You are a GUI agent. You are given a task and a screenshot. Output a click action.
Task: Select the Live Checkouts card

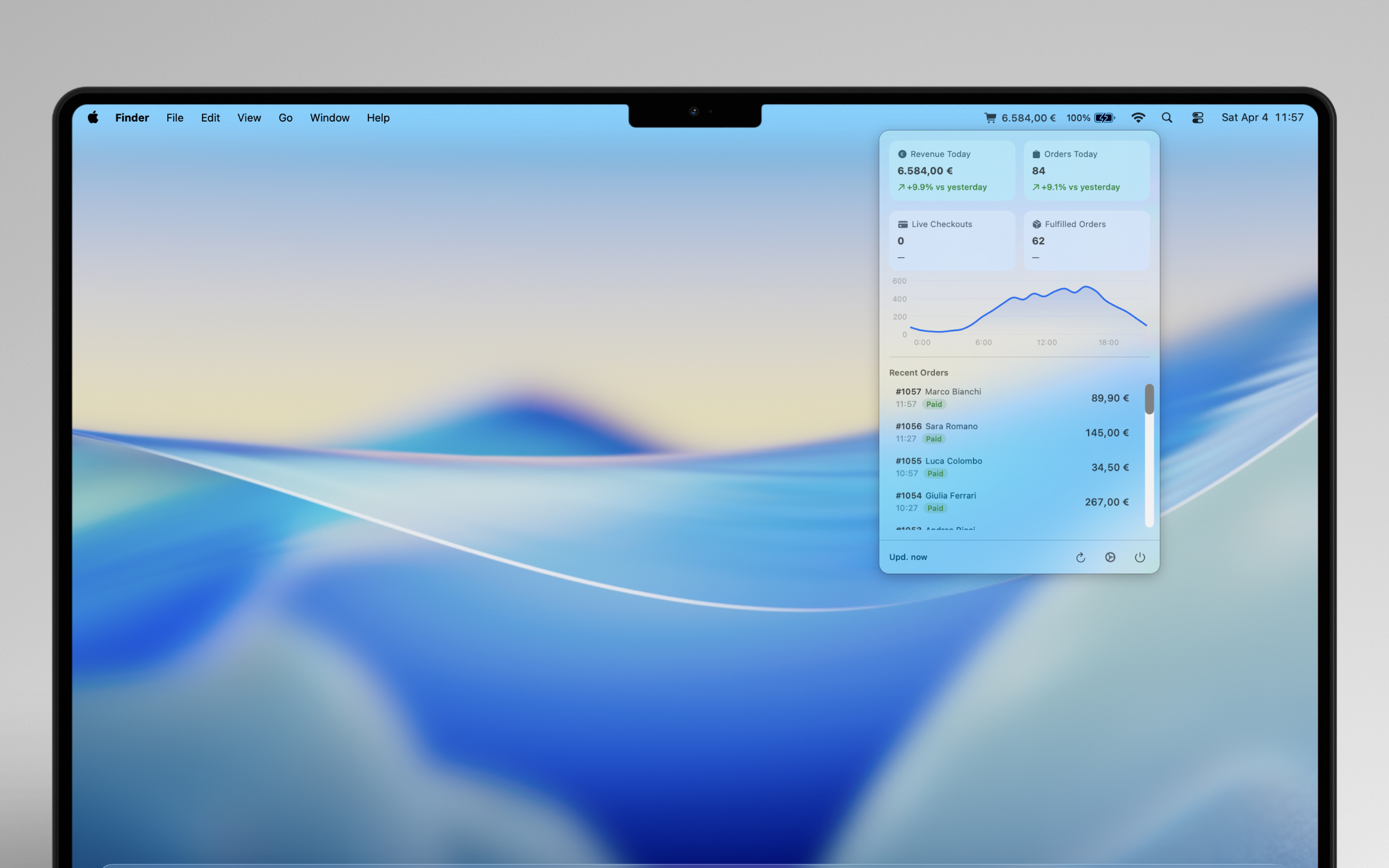point(952,240)
